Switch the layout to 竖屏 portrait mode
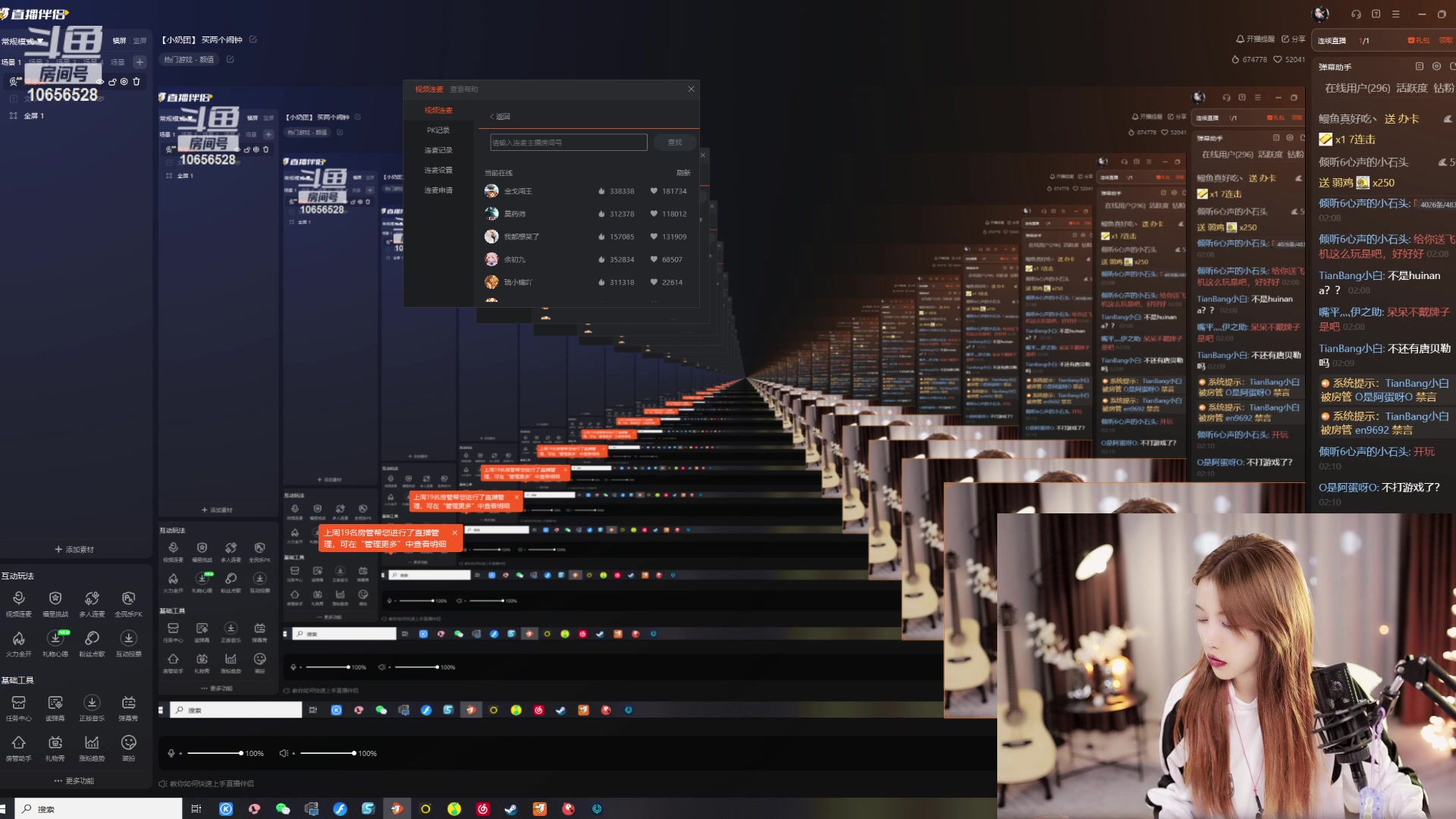Screen dimensions: 1456x819 pyautogui.click(x=140, y=41)
